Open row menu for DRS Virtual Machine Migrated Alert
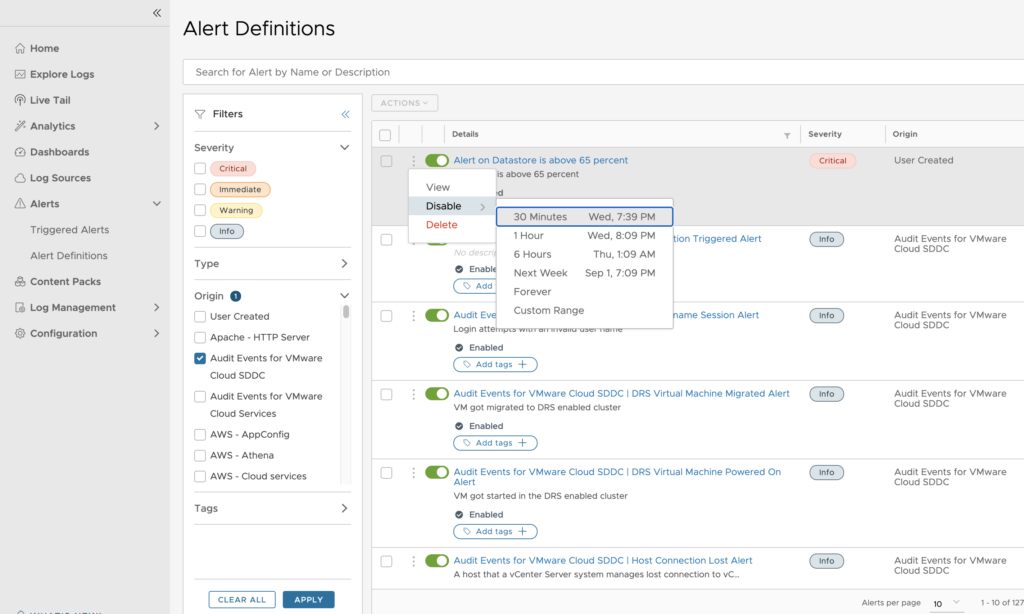Screen dimensions: 1024x614 click(413, 395)
